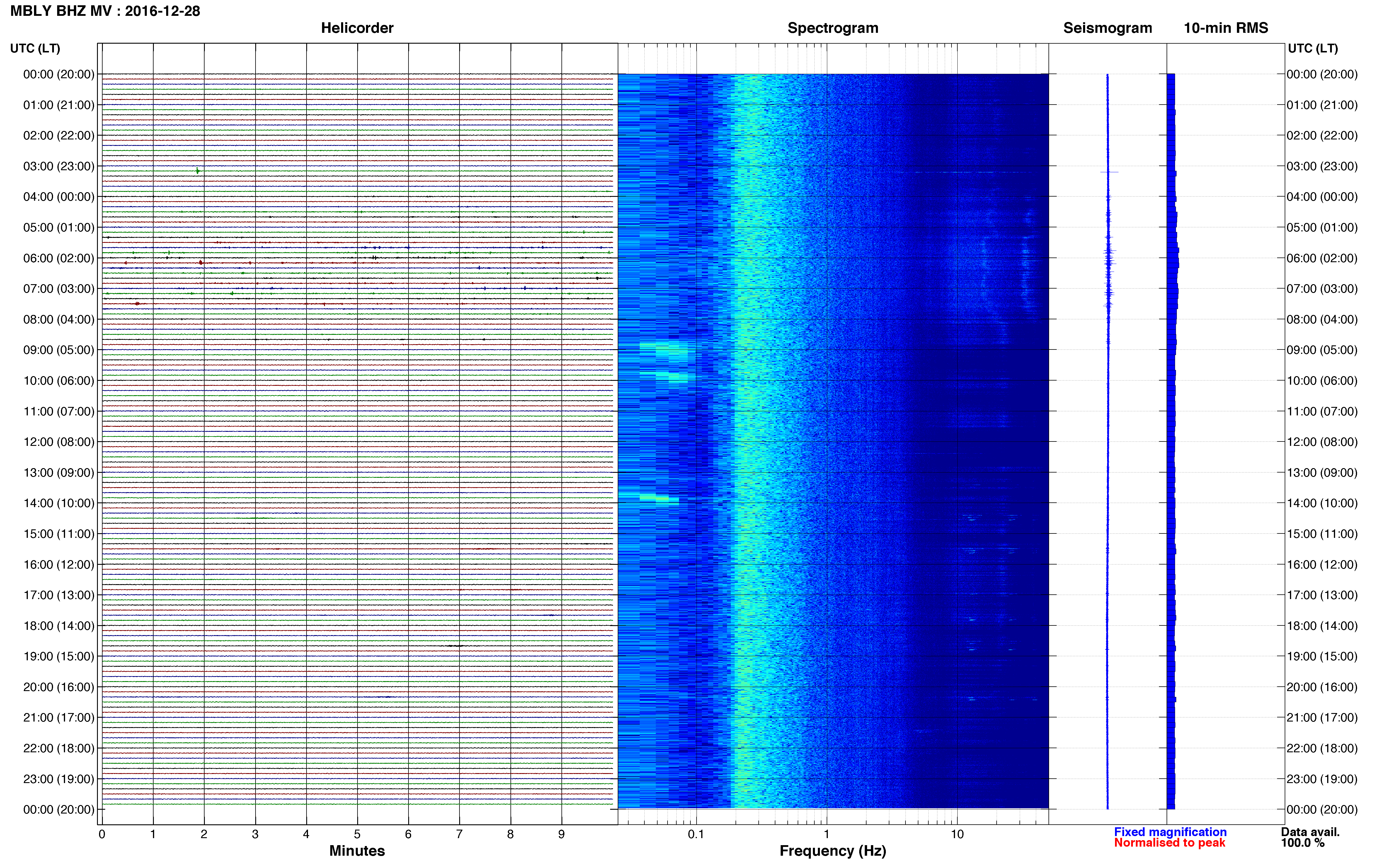1389x868 pixels.
Task: Click the '0' tick on the Minutes axis
Action: click(102, 834)
